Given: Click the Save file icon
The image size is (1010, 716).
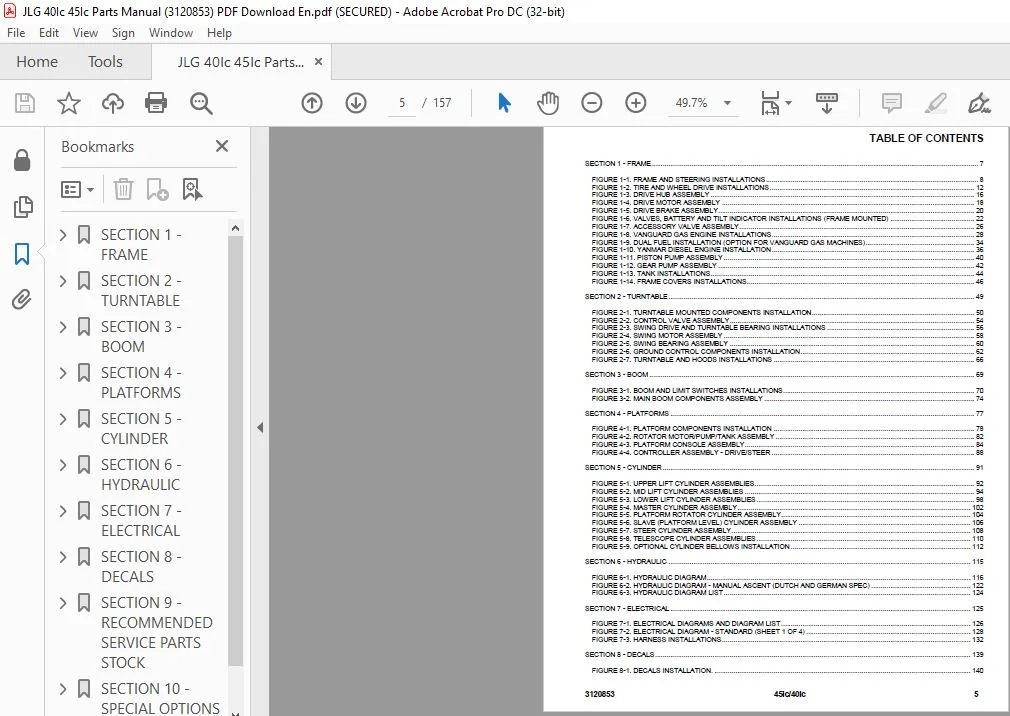Looking at the screenshot, I should pyautogui.click(x=25, y=103).
